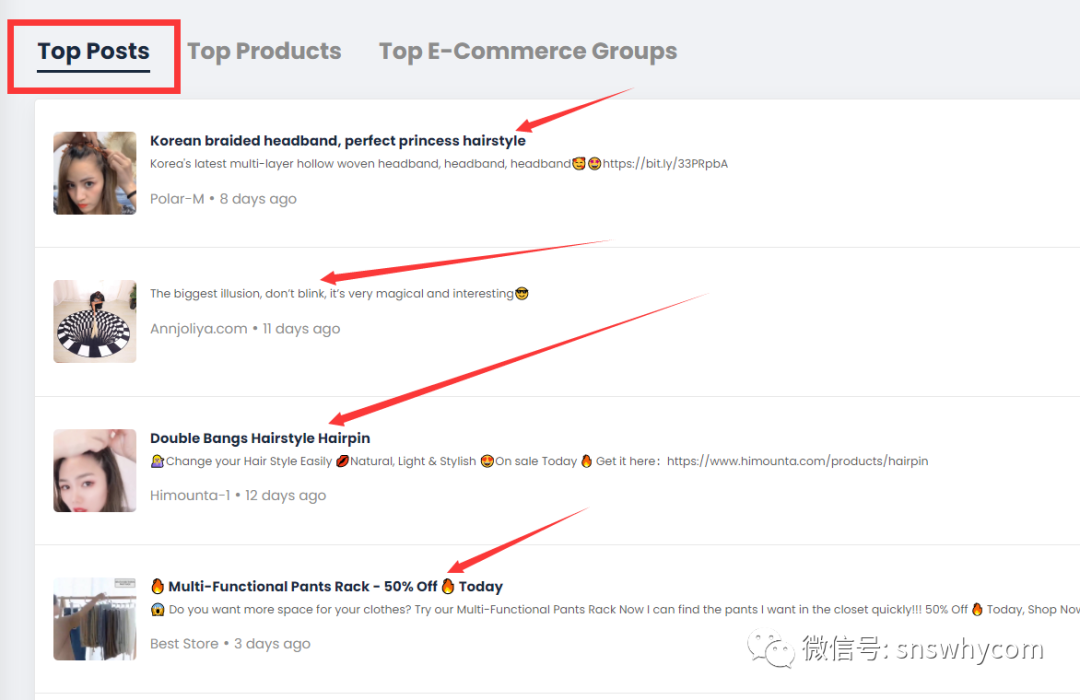Open the Top Products tab
This screenshot has height=700, width=1080.
264,52
